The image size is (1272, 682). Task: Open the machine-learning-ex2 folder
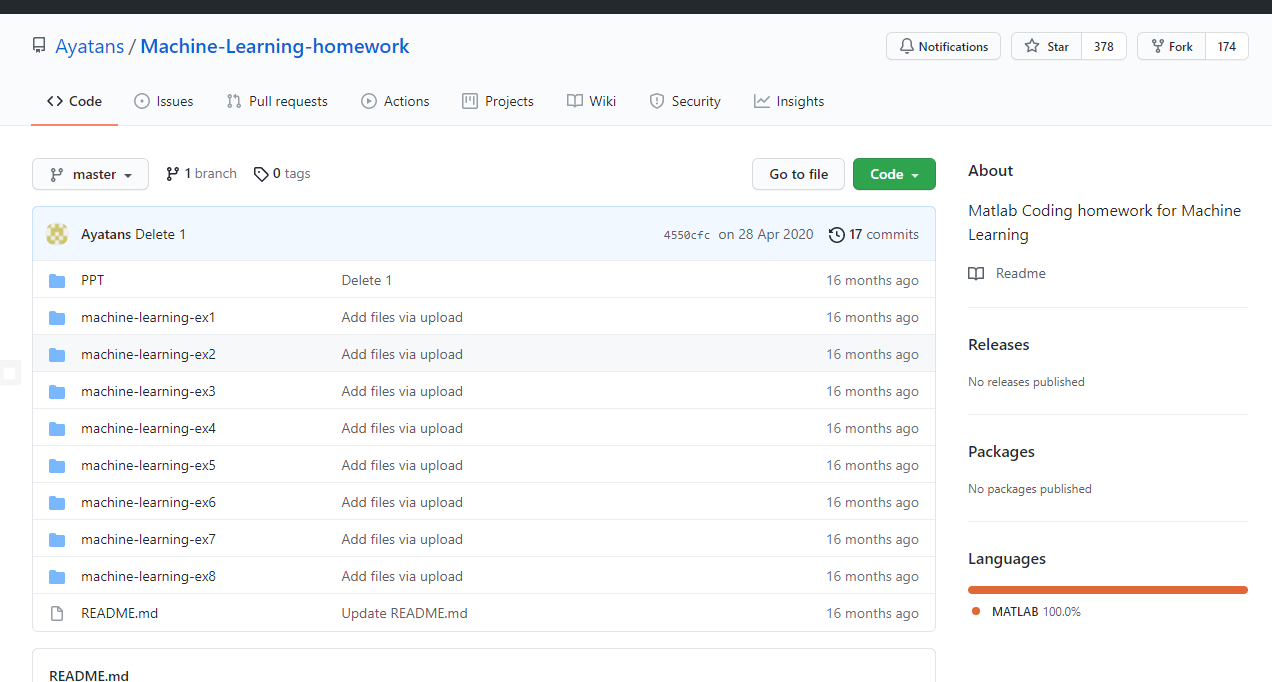[148, 354]
